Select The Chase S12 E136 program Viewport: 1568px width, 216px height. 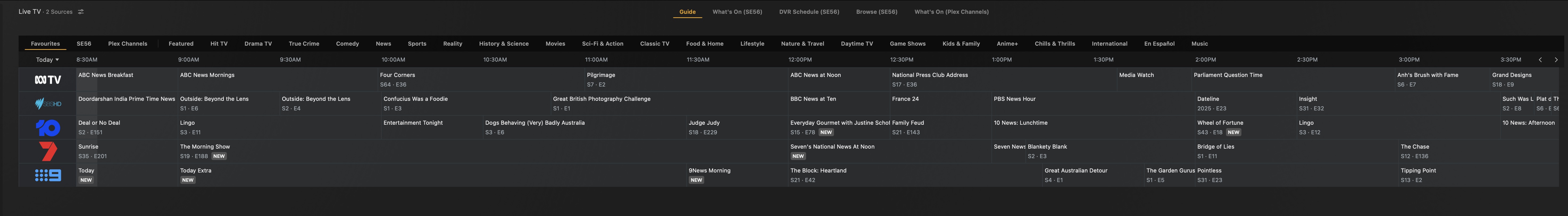click(x=1479, y=151)
